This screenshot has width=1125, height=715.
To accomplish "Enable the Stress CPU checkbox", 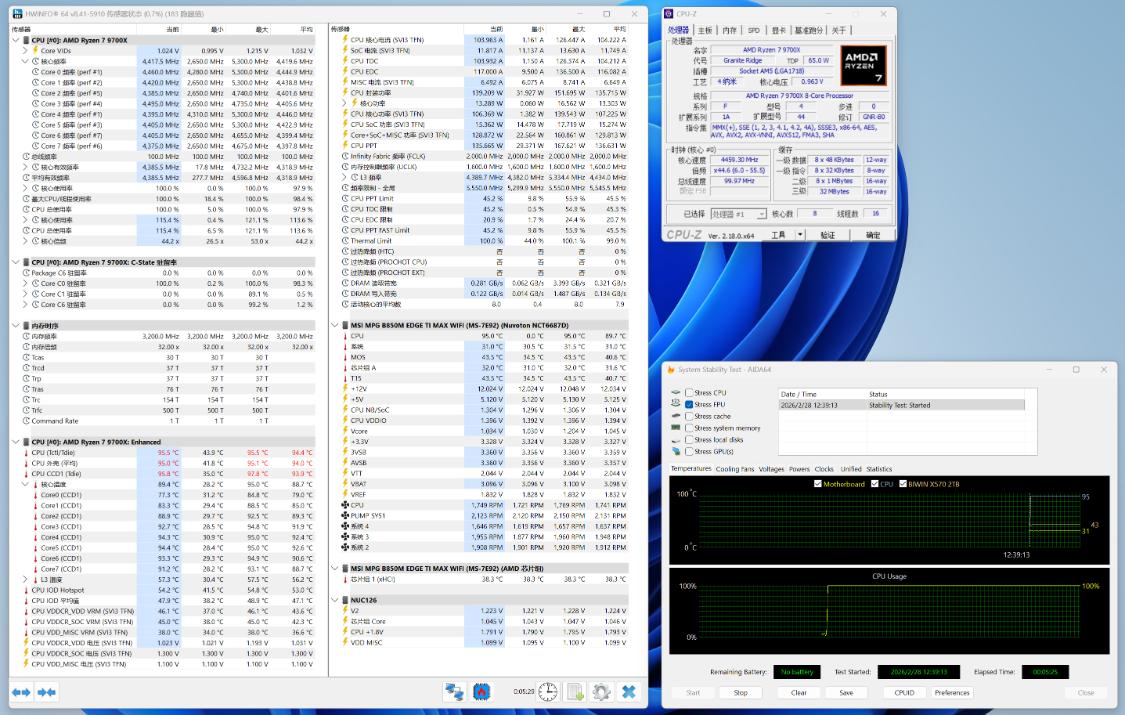I will click(690, 392).
